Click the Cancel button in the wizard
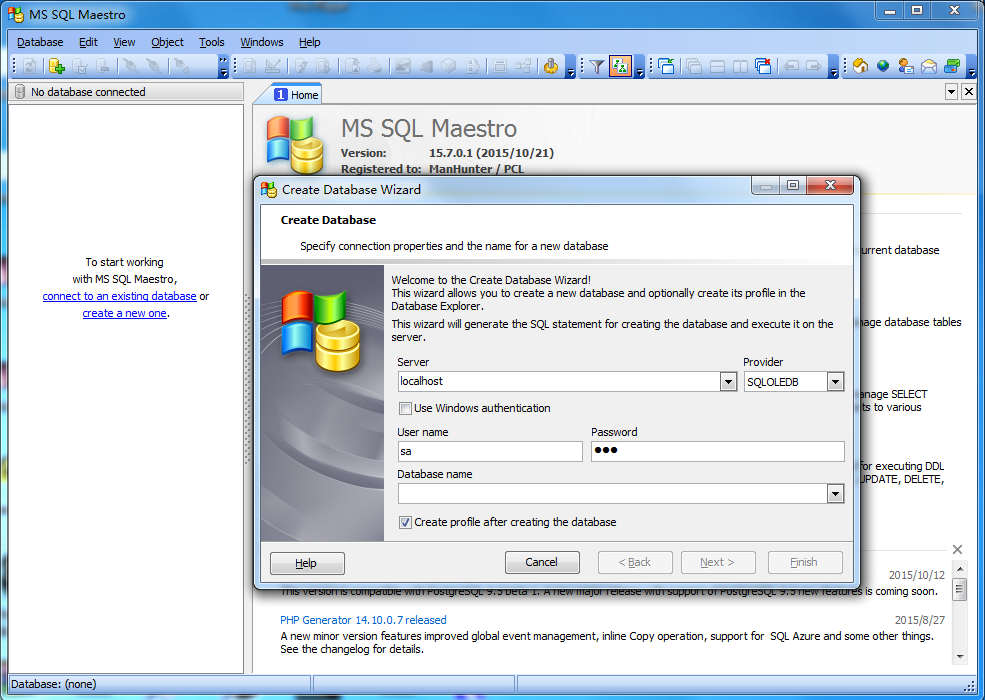The width and height of the screenshot is (985, 700). 542,562
